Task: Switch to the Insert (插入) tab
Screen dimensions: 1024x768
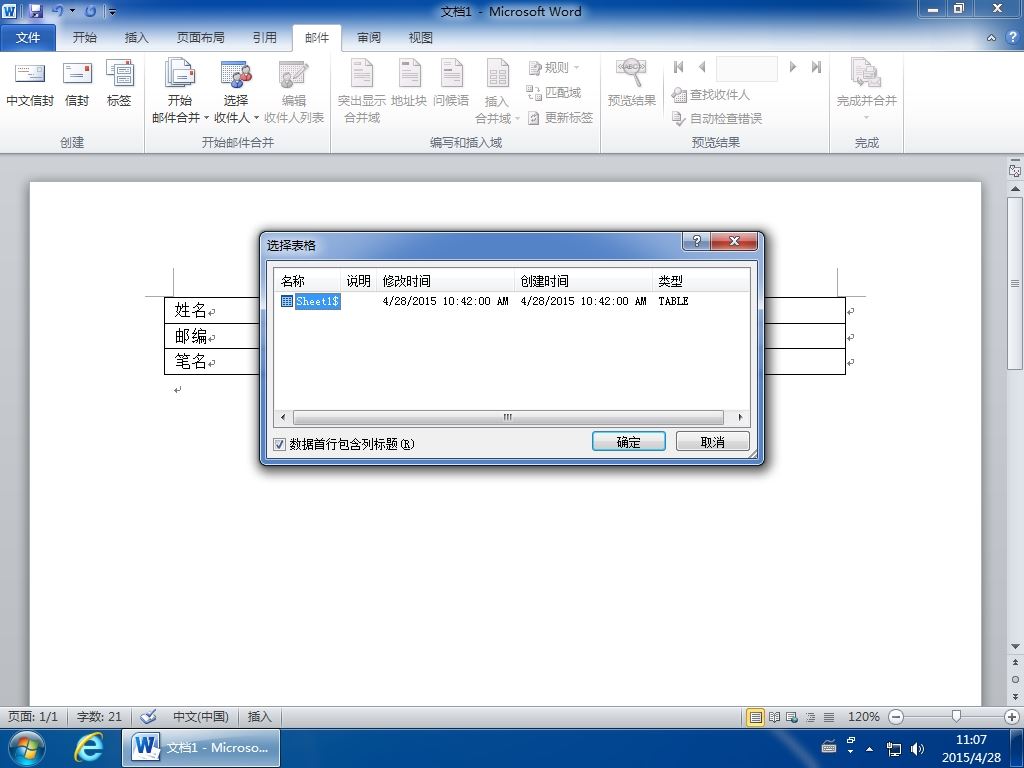Action: coord(136,38)
